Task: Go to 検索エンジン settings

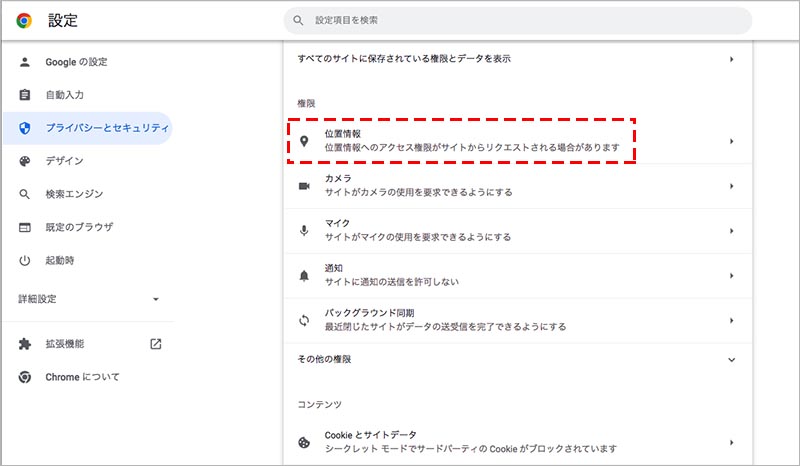Action: point(74,194)
